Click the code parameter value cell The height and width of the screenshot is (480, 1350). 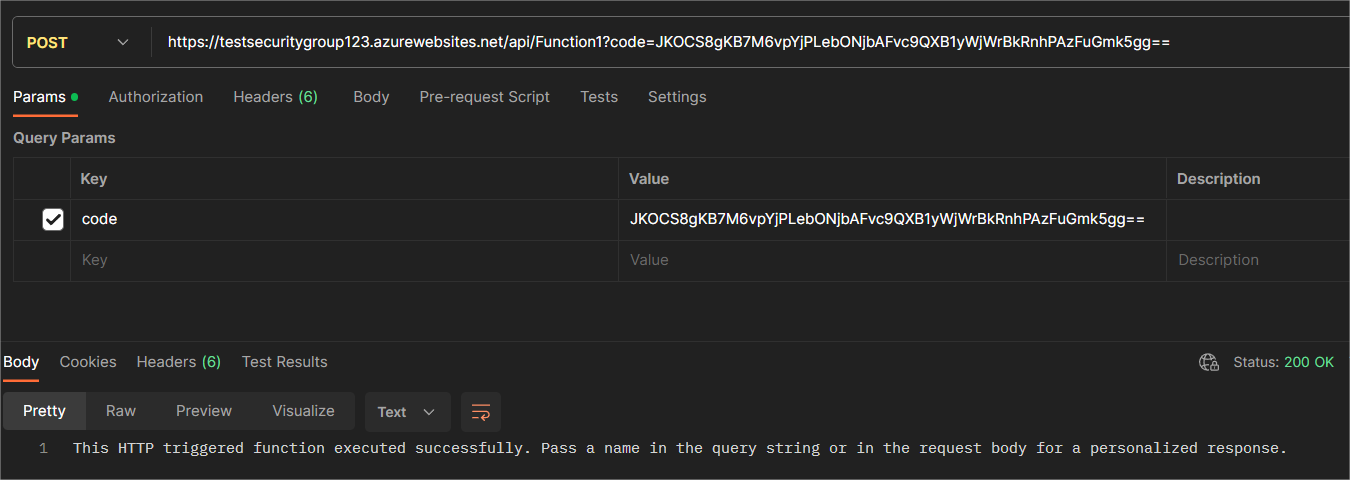point(890,219)
